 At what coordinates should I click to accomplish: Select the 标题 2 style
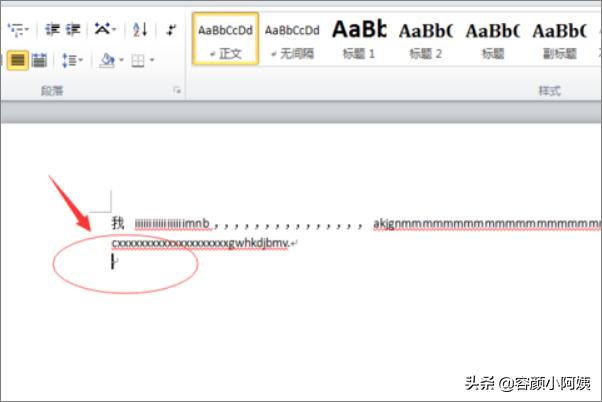425,39
